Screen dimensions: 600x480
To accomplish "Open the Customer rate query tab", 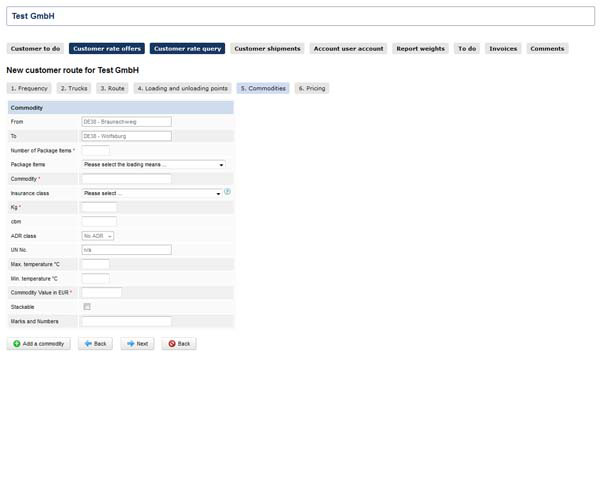I will click(x=187, y=48).
